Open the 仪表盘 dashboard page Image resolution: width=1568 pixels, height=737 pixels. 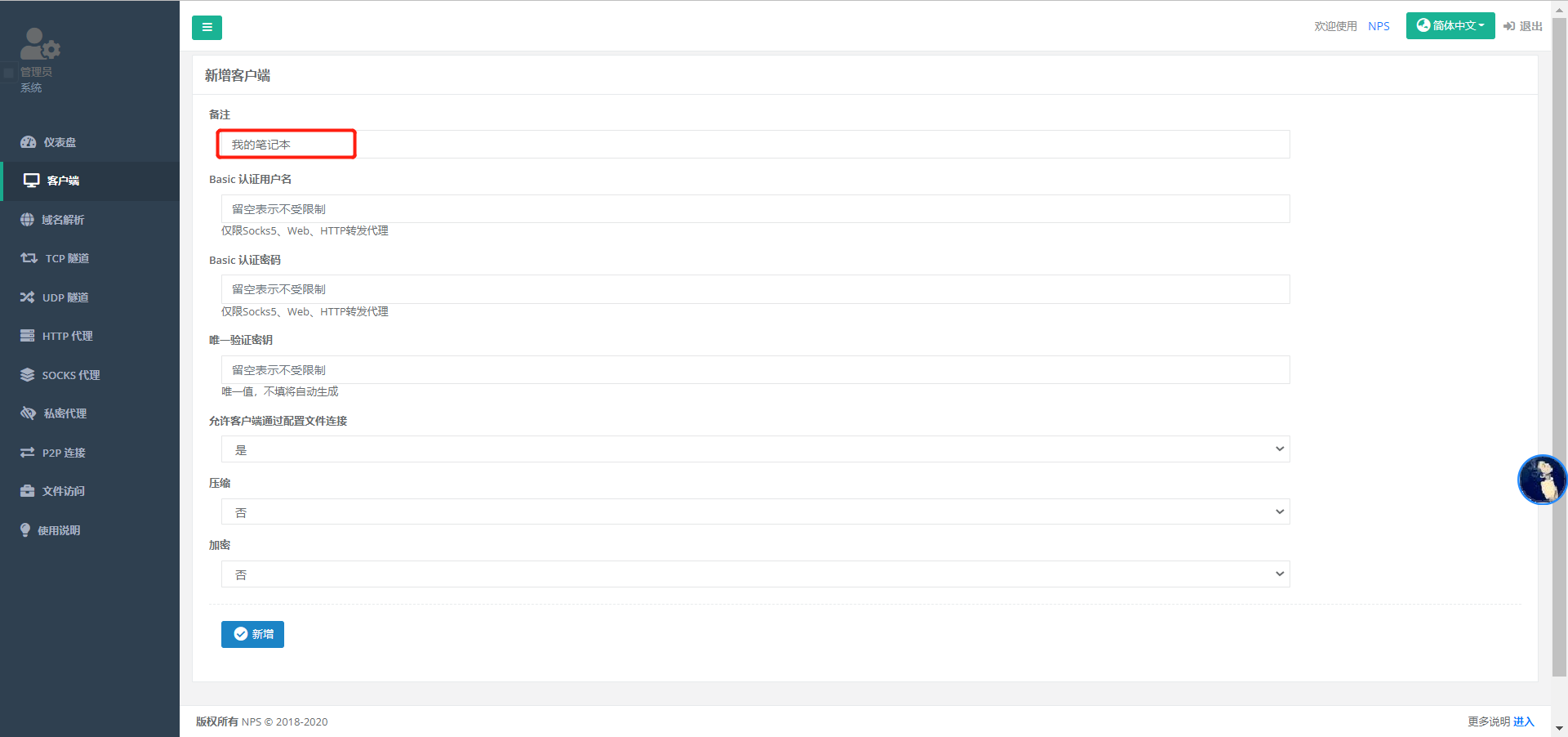59,142
